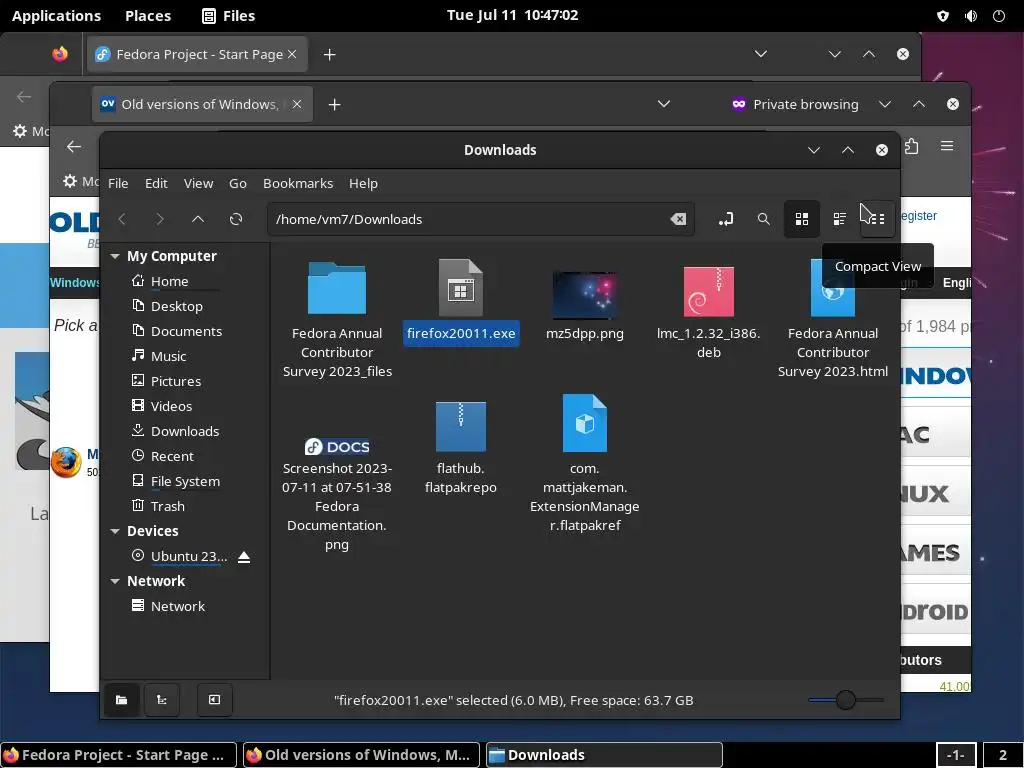1024x768 pixels.
Task: Open the Help menu
Action: [x=363, y=184]
